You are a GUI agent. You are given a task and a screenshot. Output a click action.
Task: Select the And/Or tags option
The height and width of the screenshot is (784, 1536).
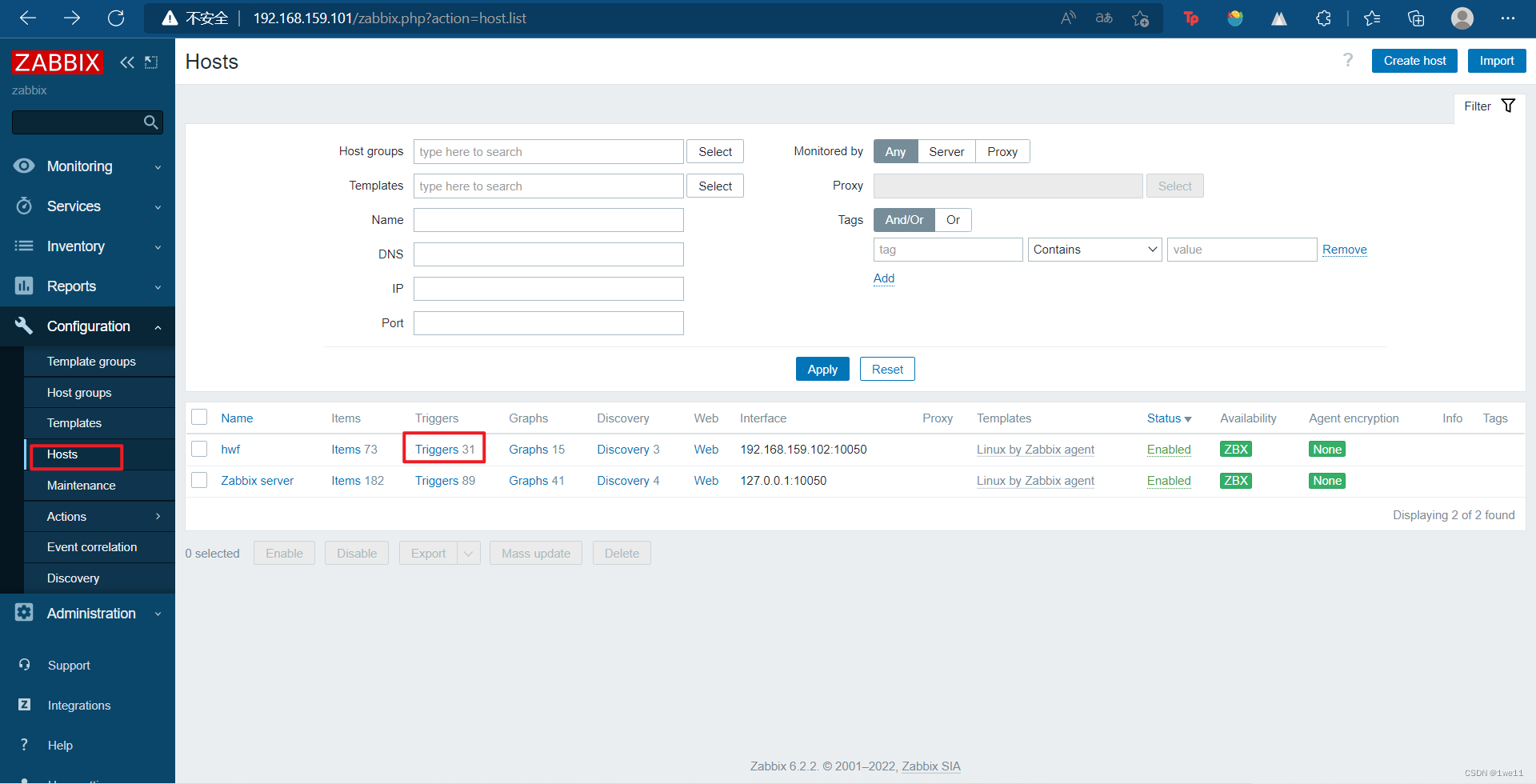coord(904,219)
